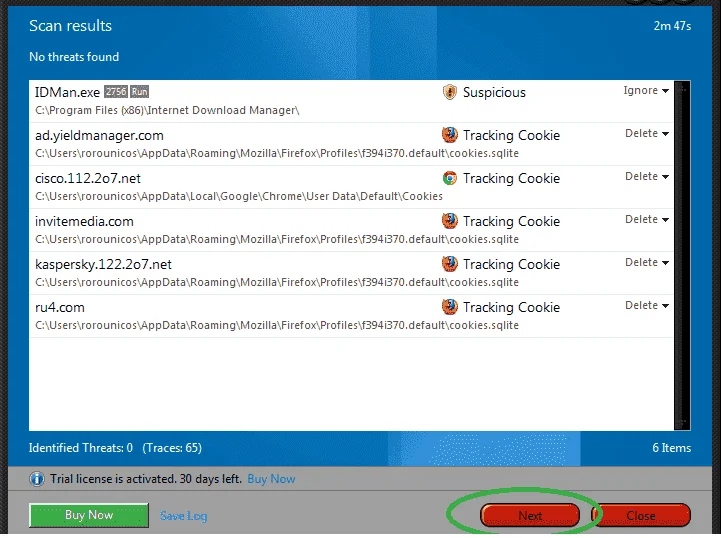The image size is (721, 538).
Task: Open the Delete dropdown for ru4.com
Action: tap(647, 305)
